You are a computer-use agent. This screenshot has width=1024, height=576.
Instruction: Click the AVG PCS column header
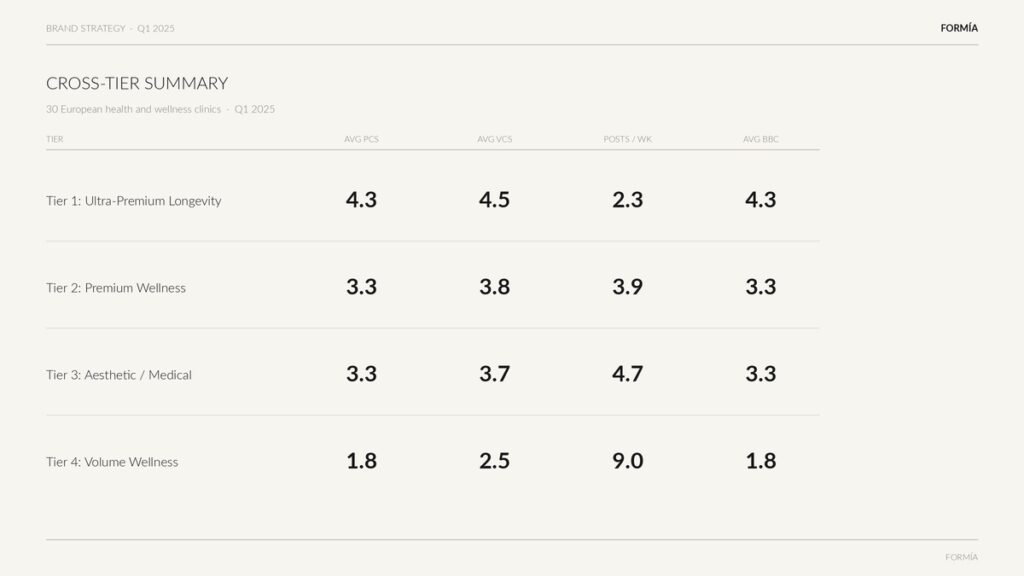click(x=361, y=139)
